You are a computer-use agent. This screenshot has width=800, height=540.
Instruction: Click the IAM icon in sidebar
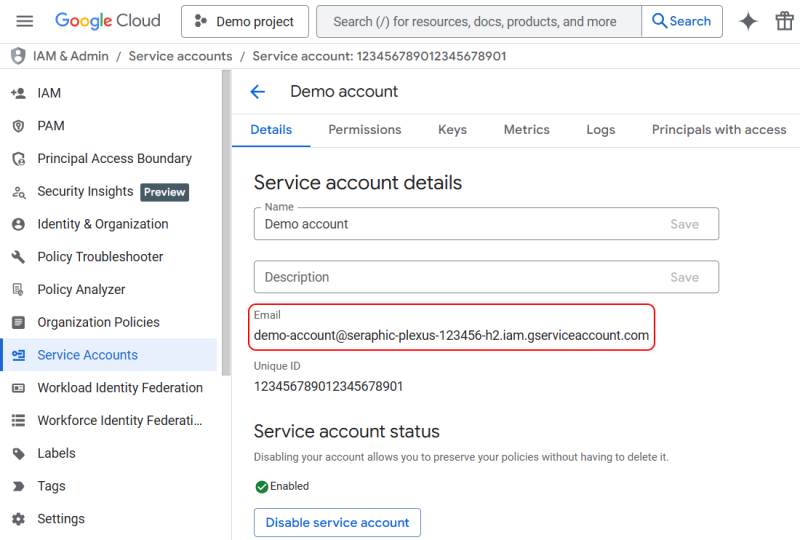(x=18, y=93)
